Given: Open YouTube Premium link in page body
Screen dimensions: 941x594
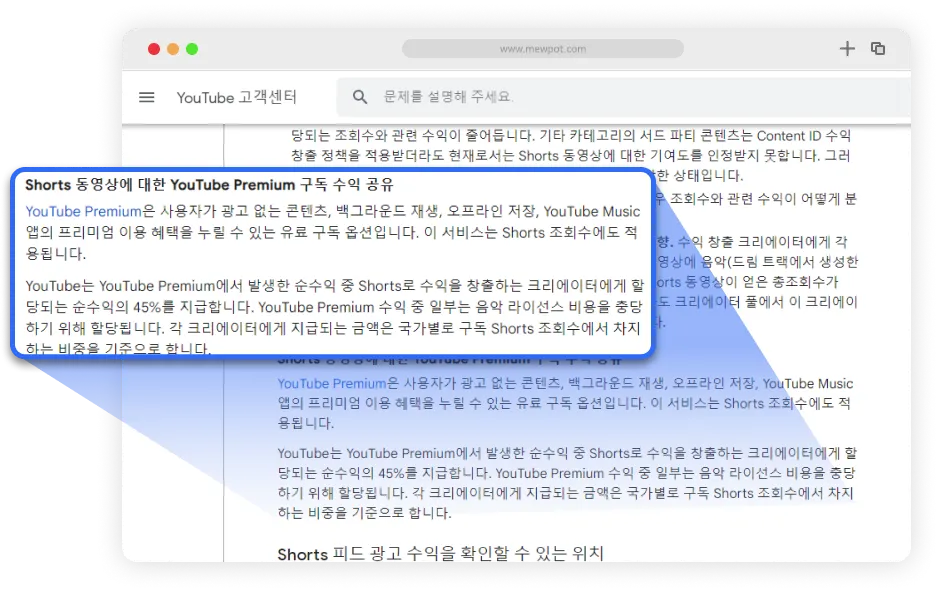Looking at the screenshot, I should [332, 383].
